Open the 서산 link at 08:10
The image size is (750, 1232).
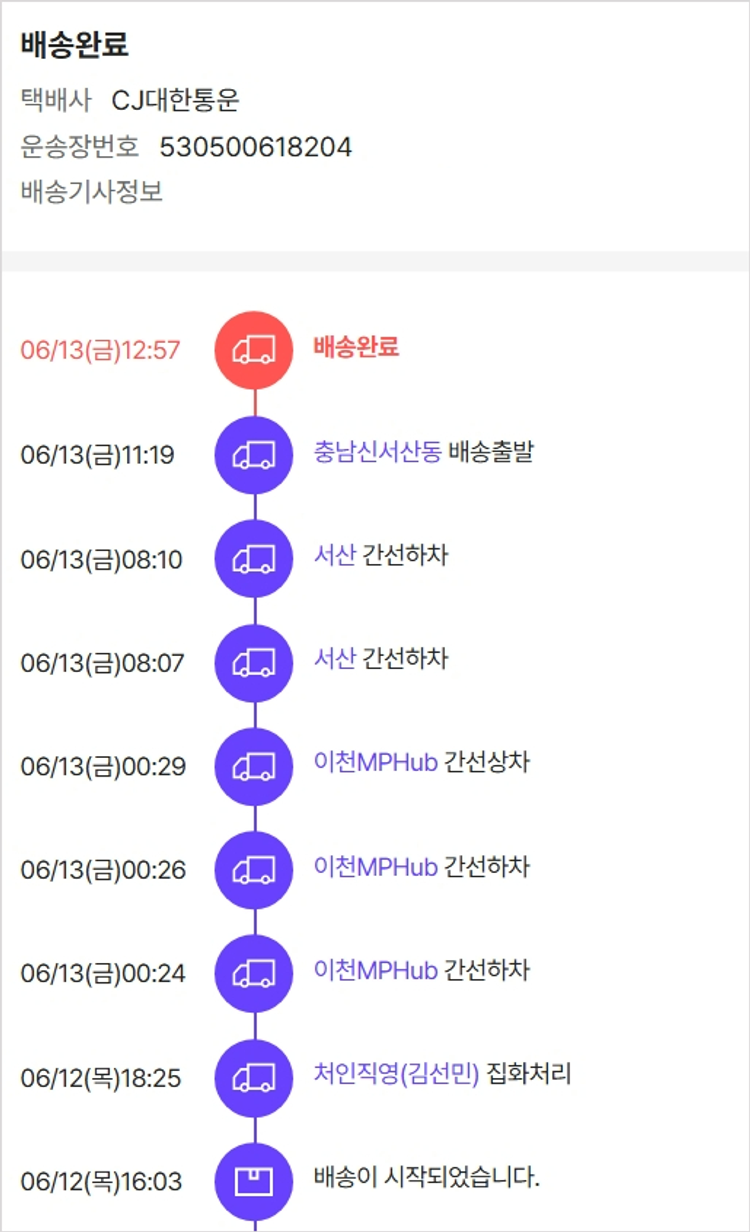coord(334,555)
